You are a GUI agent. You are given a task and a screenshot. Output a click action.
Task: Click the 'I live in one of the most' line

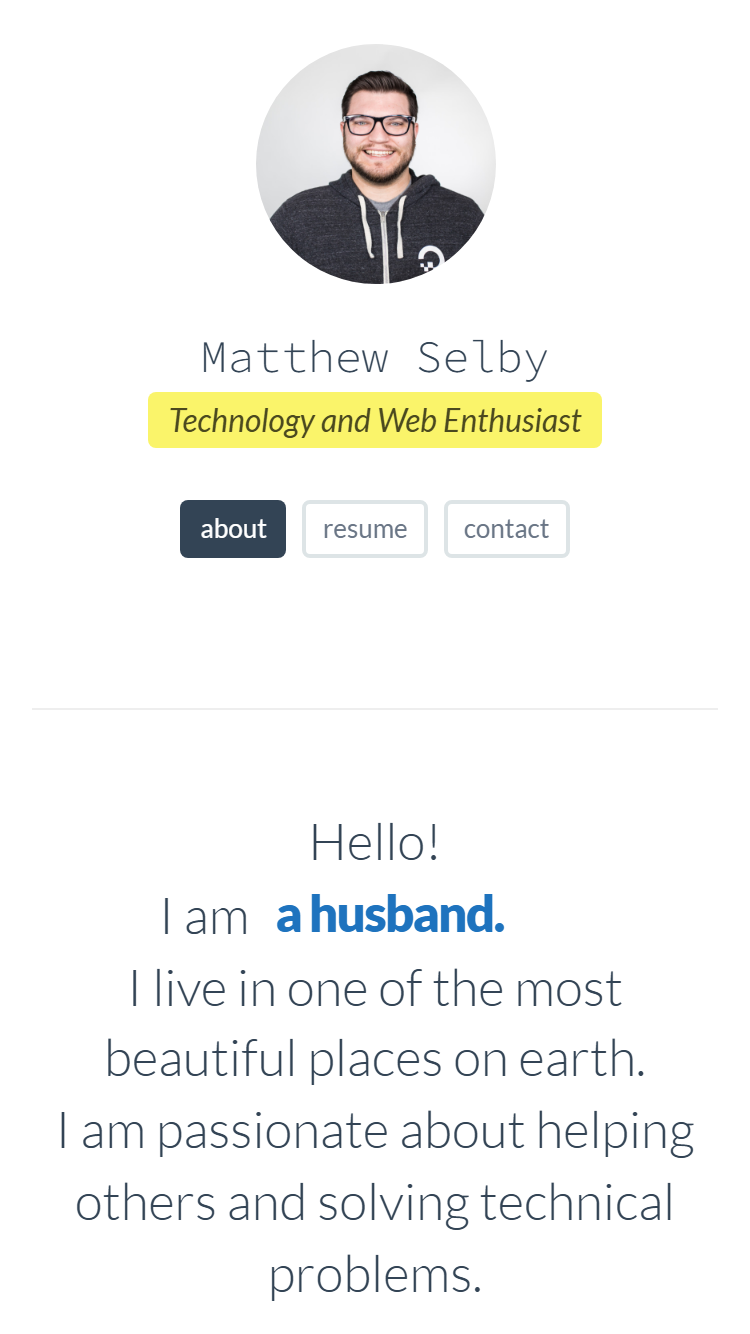click(x=375, y=989)
